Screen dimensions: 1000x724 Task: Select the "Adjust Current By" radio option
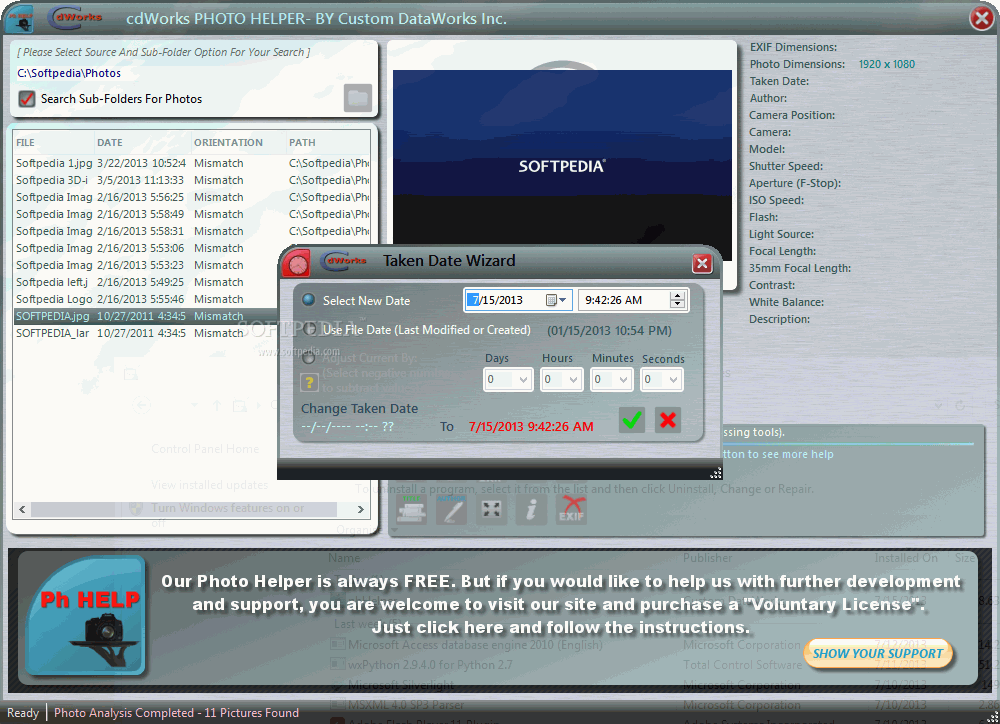309,358
